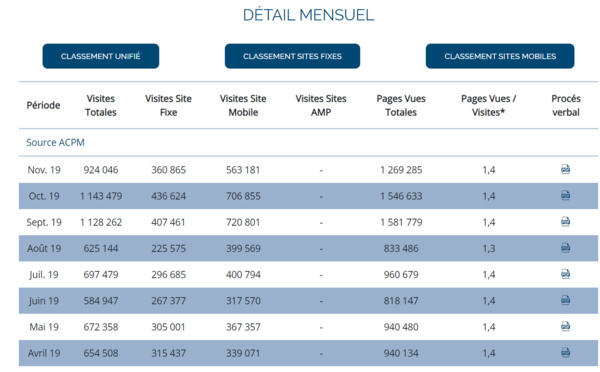Screen dimensions: 600x372
Task: Open the Classement Unifié ranking
Action: pyautogui.click(x=101, y=56)
